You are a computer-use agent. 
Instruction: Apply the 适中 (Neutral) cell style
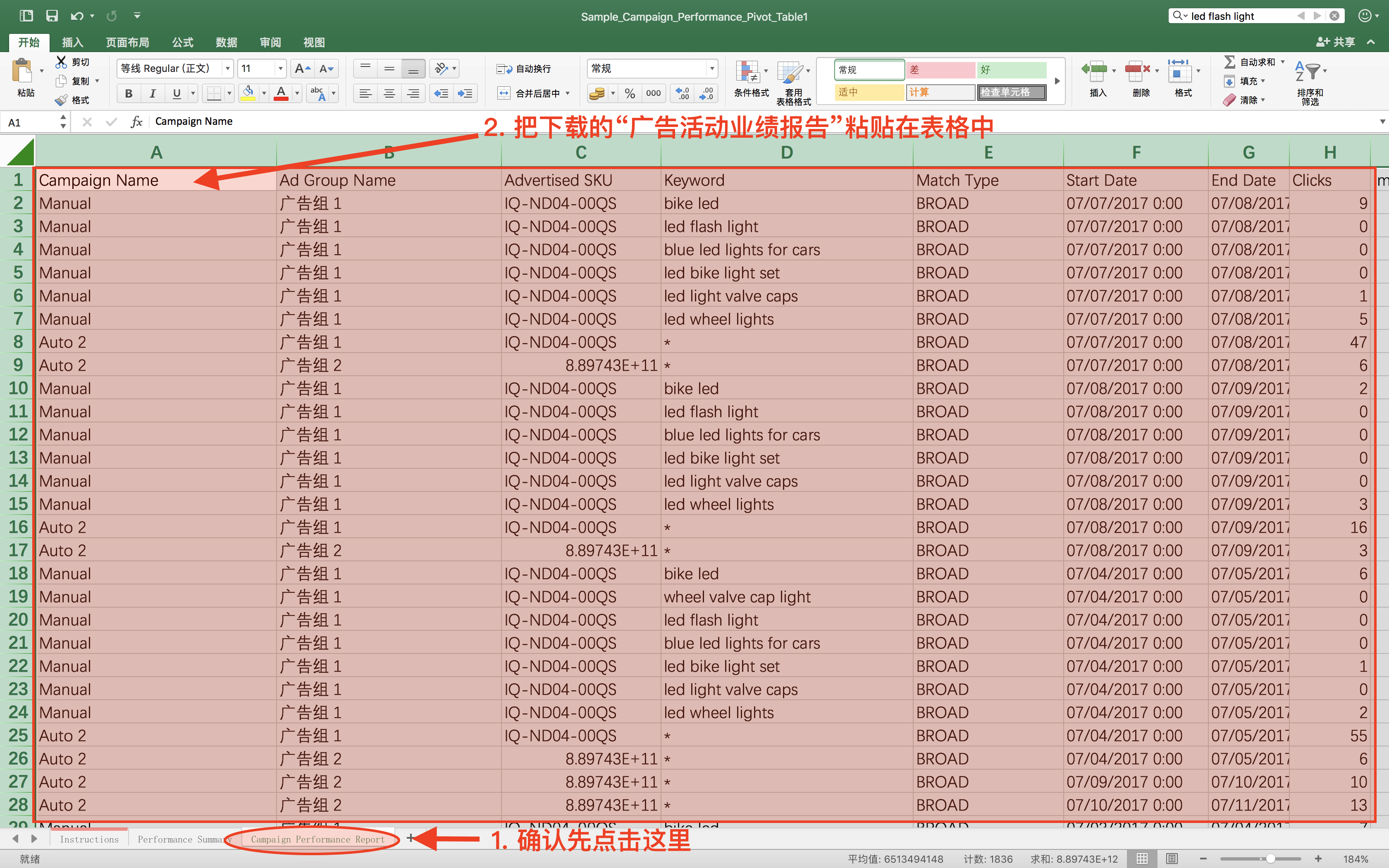tap(869, 92)
